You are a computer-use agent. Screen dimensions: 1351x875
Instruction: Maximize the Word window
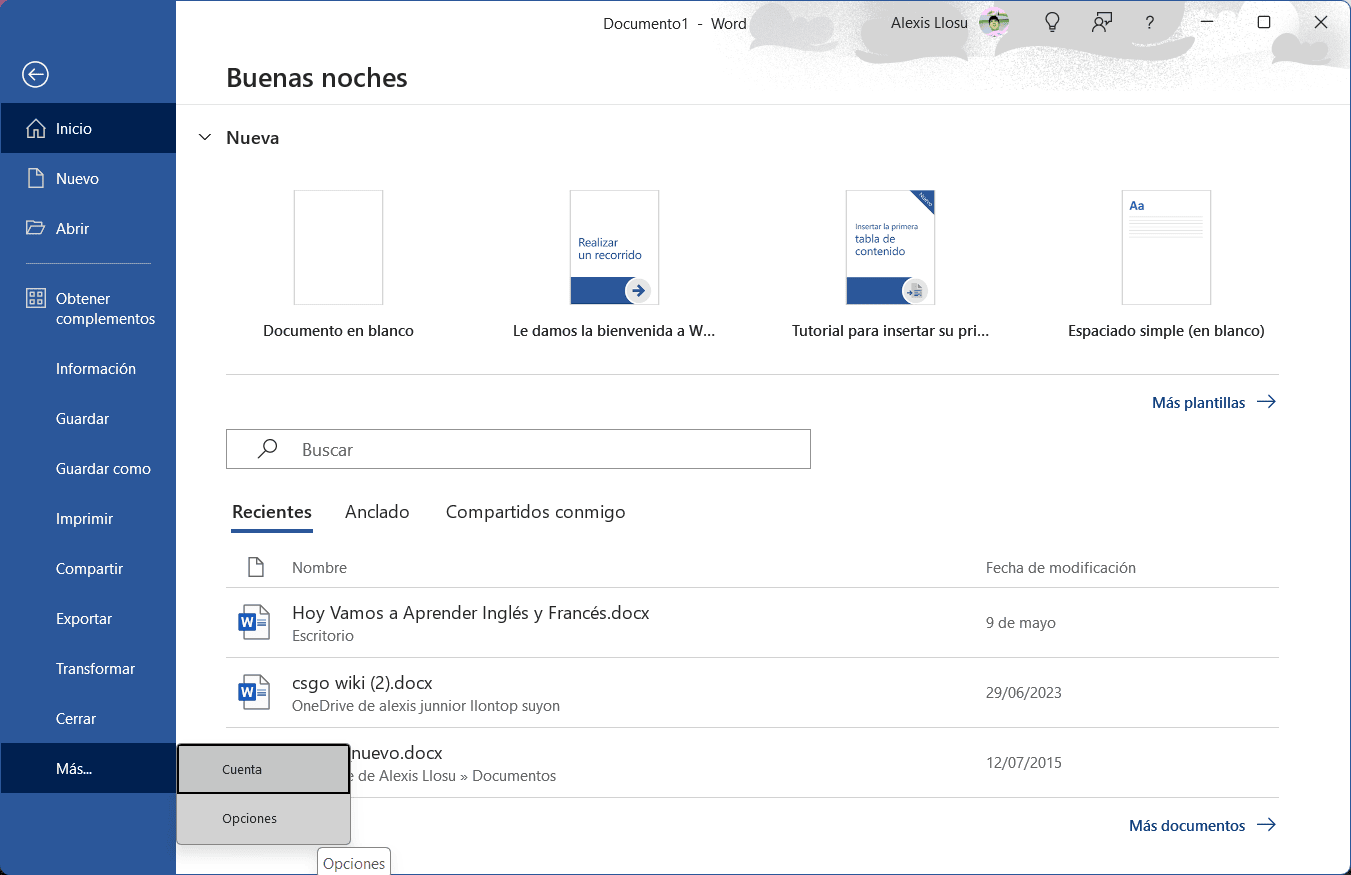(x=1264, y=22)
